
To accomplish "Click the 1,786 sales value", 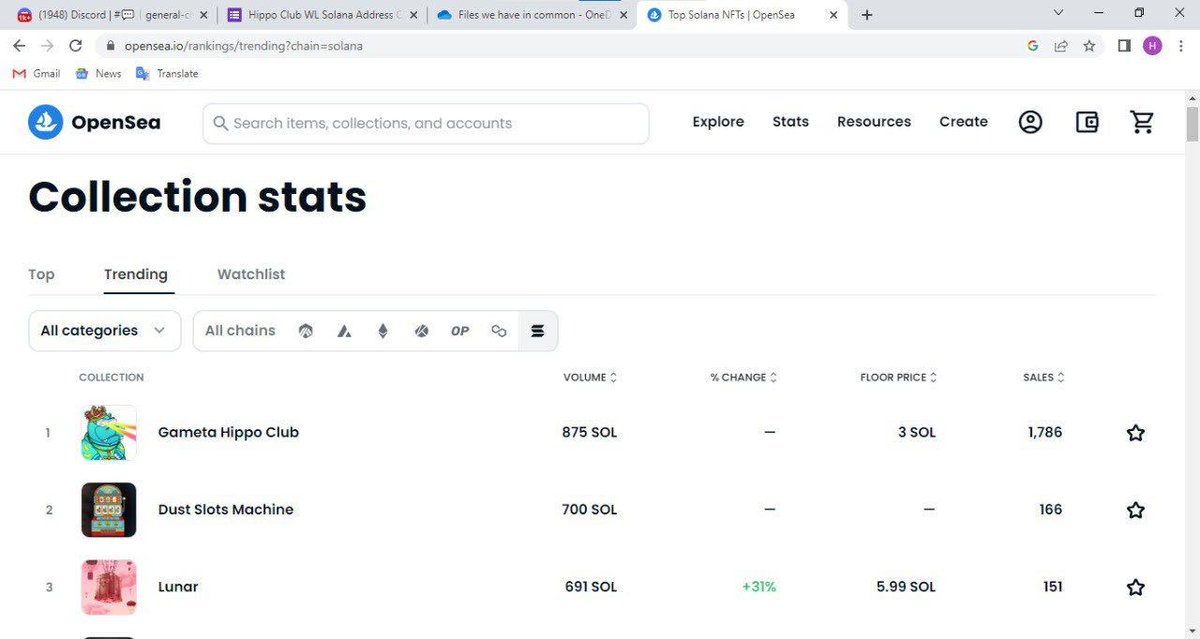I will point(1045,433).
